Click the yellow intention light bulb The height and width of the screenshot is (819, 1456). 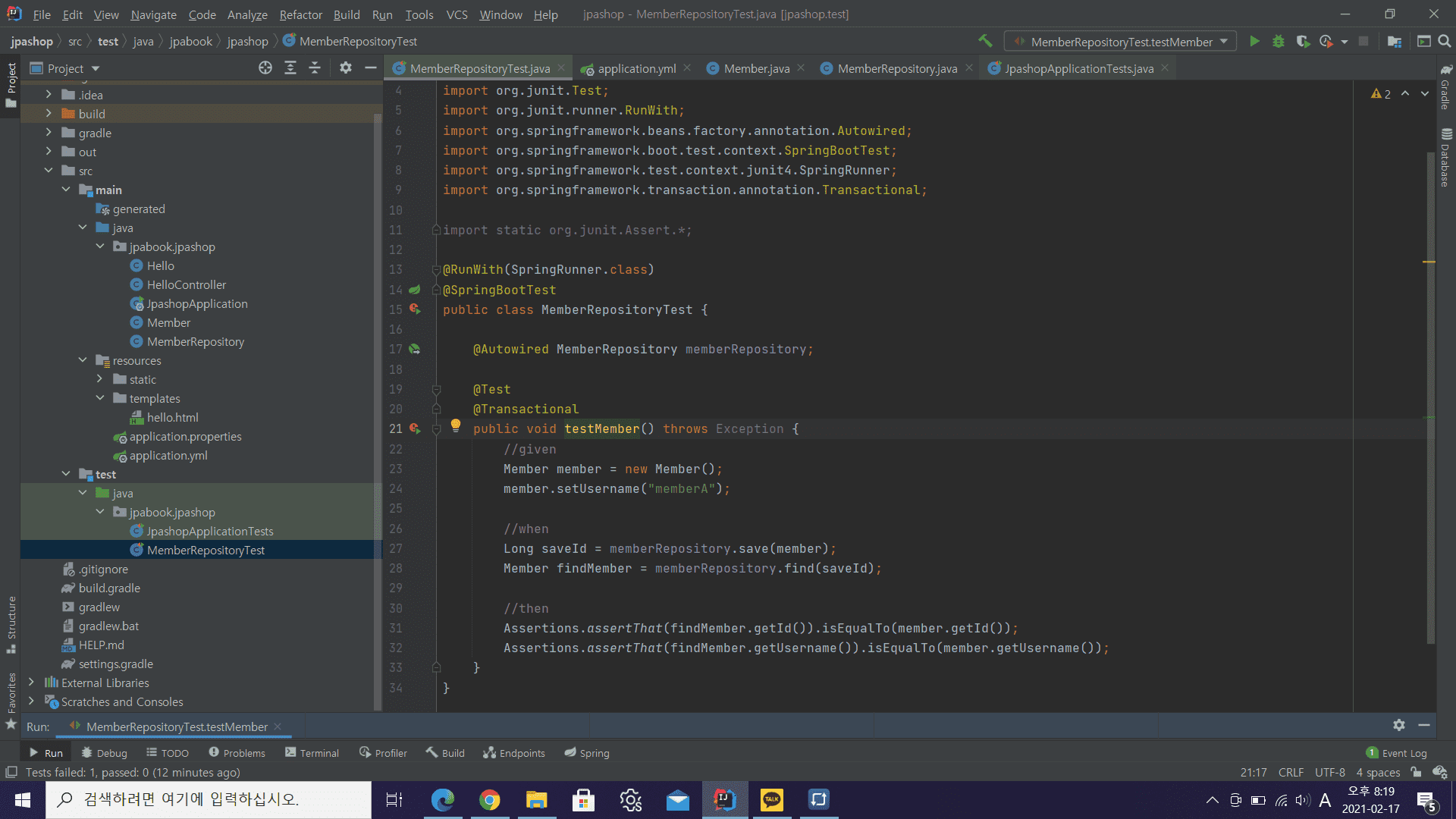click(455, 425)
